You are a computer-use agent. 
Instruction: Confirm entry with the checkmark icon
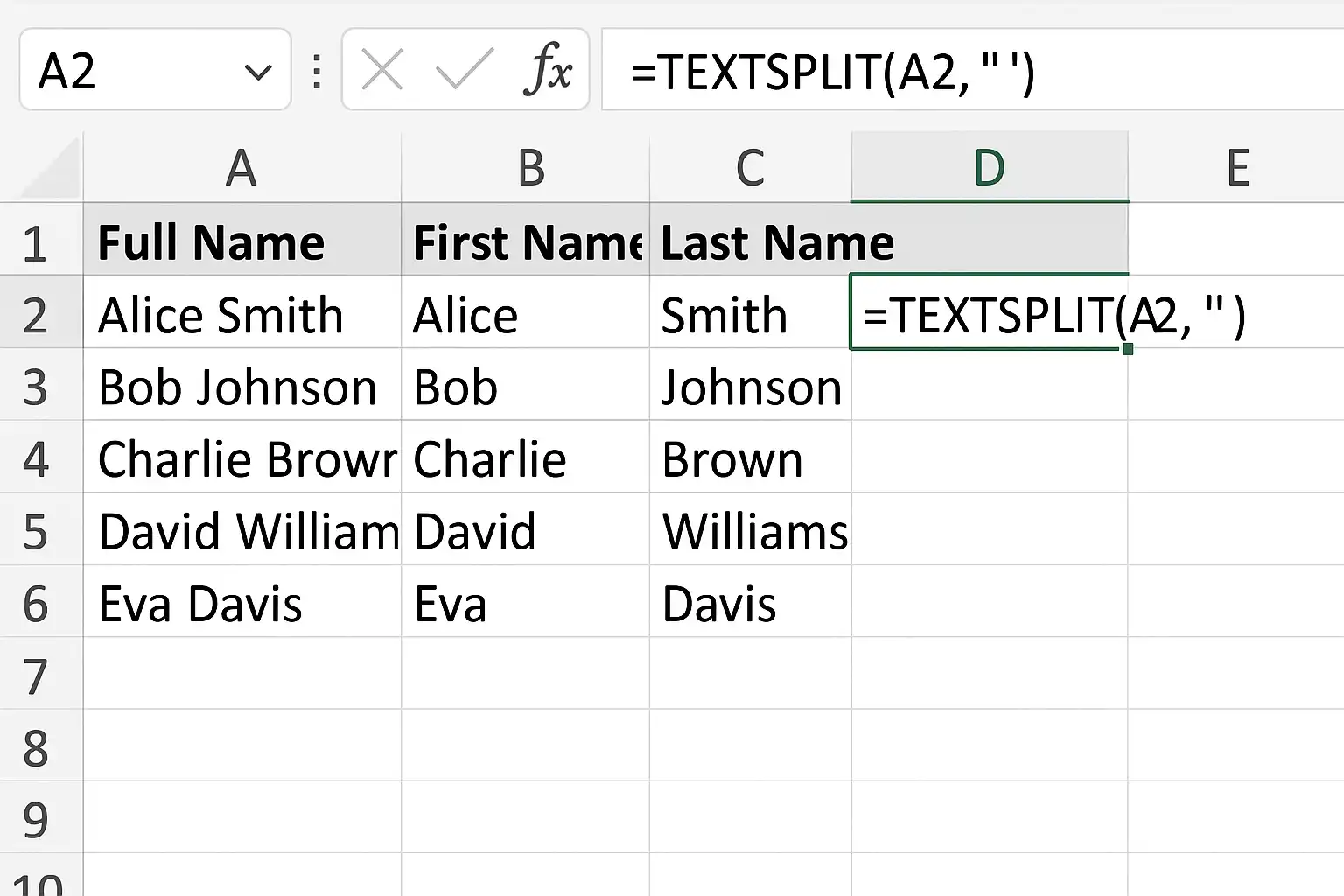coord(465,69)
